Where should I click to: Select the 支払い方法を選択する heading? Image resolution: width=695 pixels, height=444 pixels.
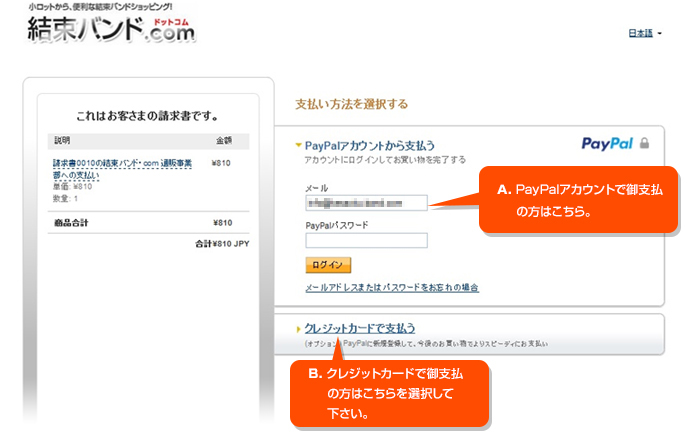(x=351, y=104)
